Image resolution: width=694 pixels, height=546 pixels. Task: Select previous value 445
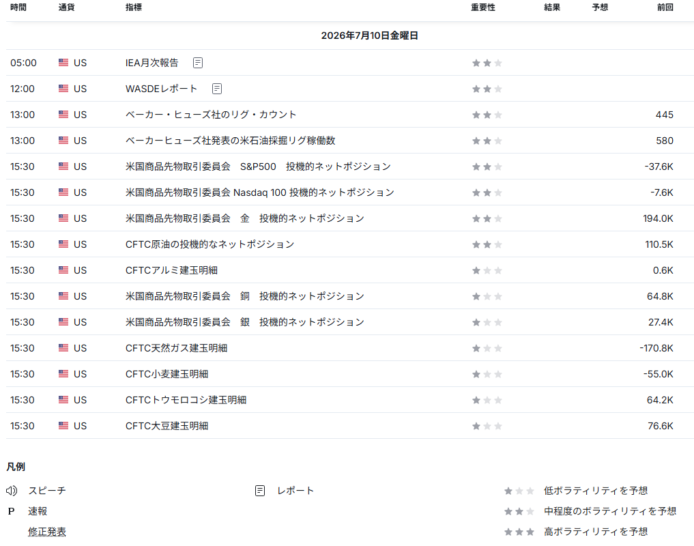tap(664, 115)
